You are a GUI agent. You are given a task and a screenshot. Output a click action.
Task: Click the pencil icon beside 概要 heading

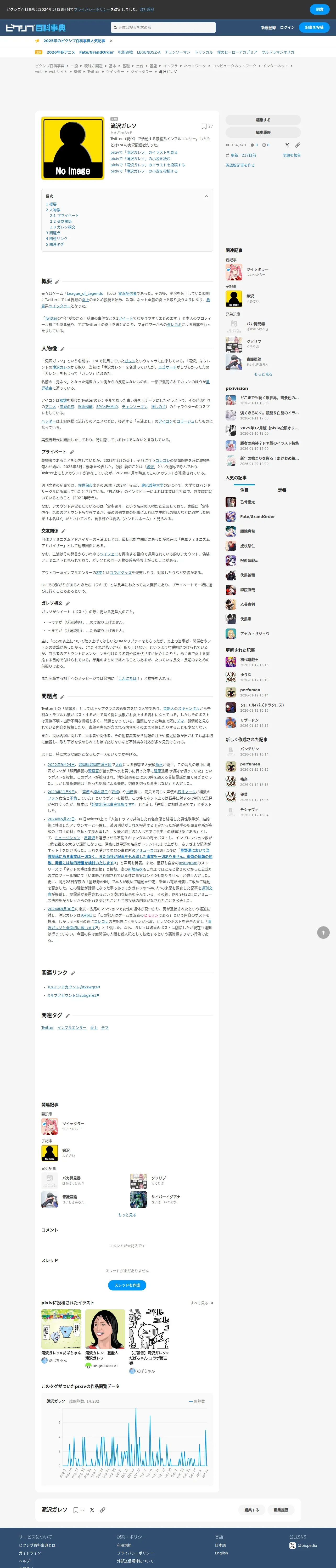pos(57,282)
